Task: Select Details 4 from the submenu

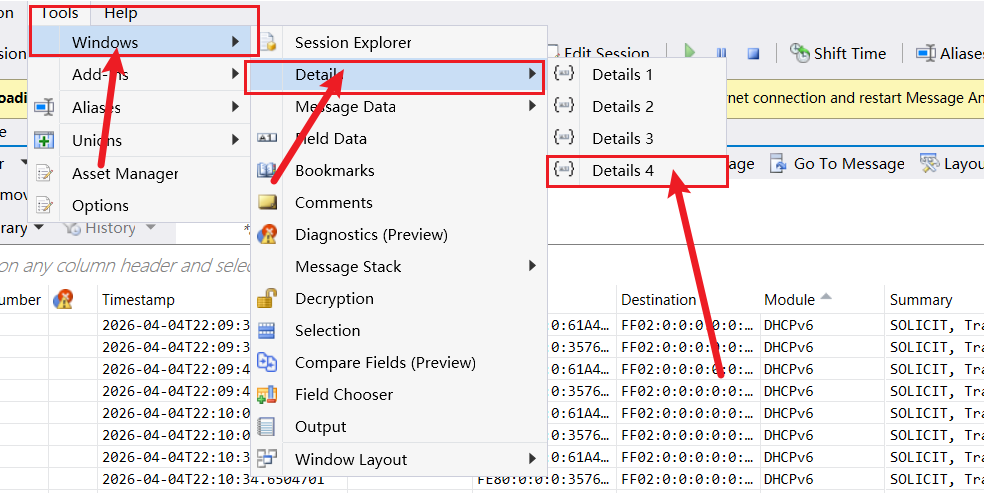Action: click(x=622, y=171)
